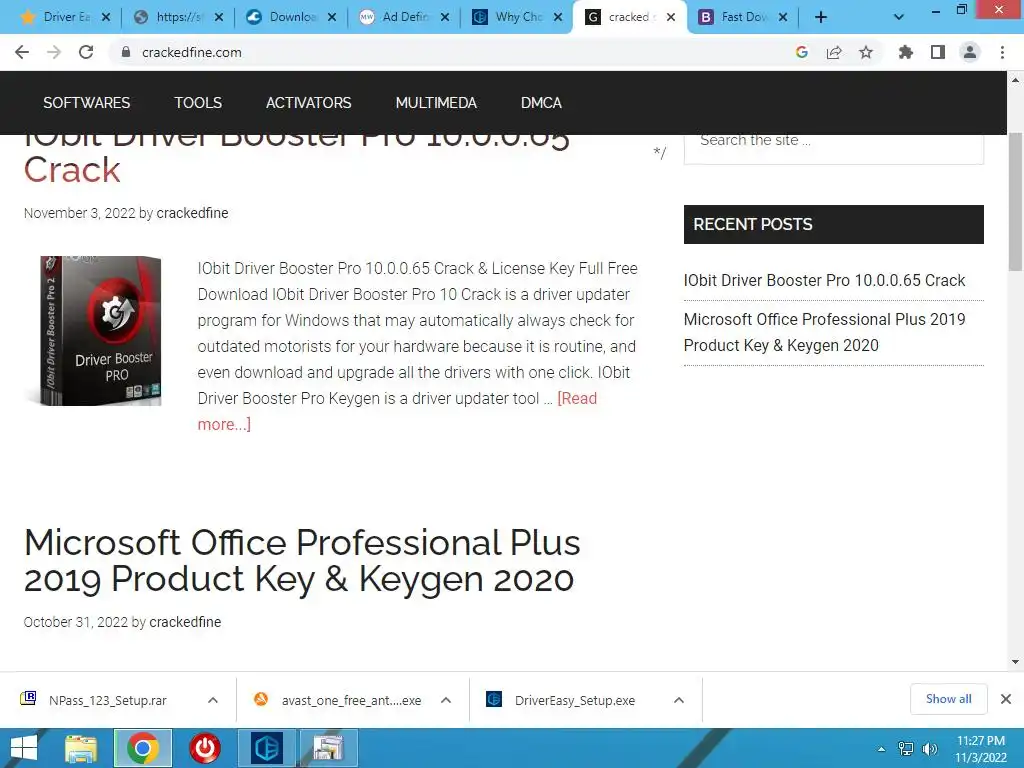This screenshot has width=1024, height=768.
Task: Click scrollbar up arrow
Action: coord(1016,80)
